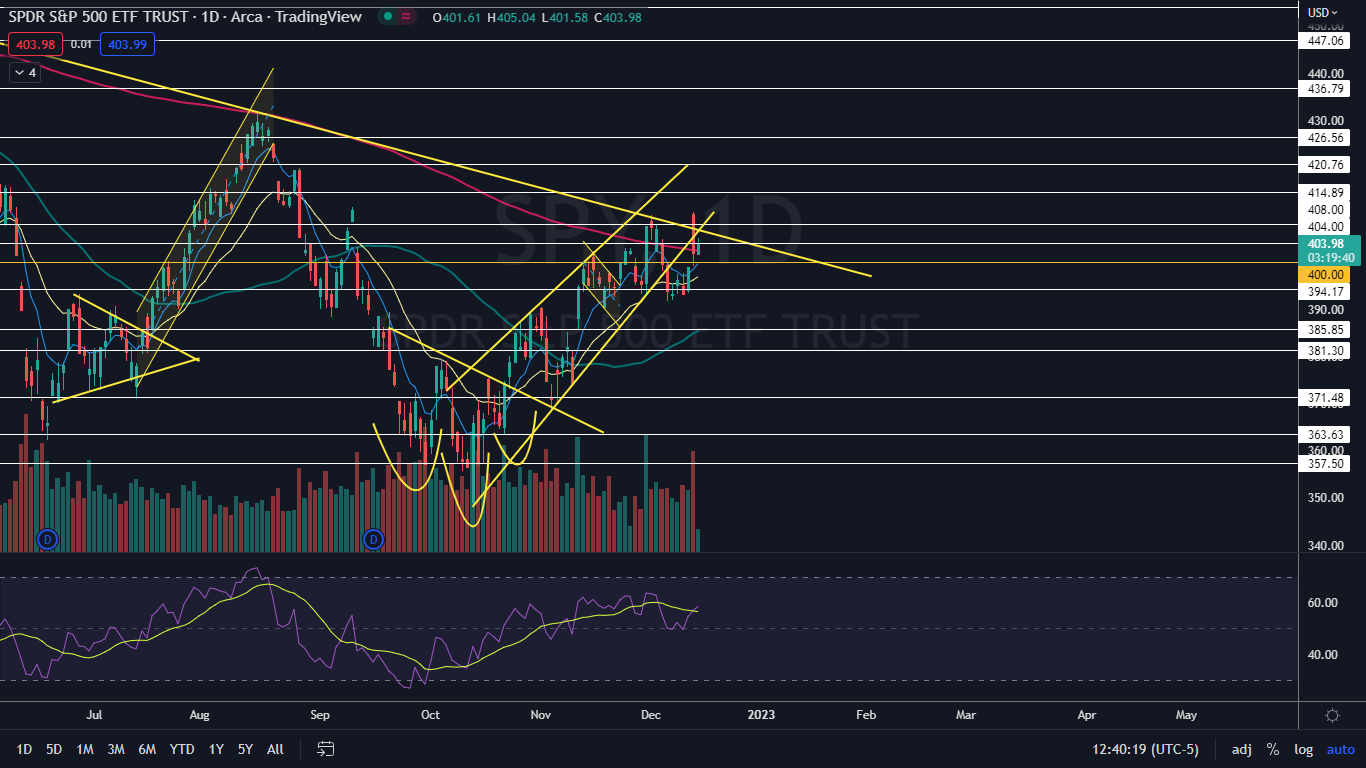Click the 447.06 price level label
The height and width of the screenshot is (768, 1366).
(1325, 41)
